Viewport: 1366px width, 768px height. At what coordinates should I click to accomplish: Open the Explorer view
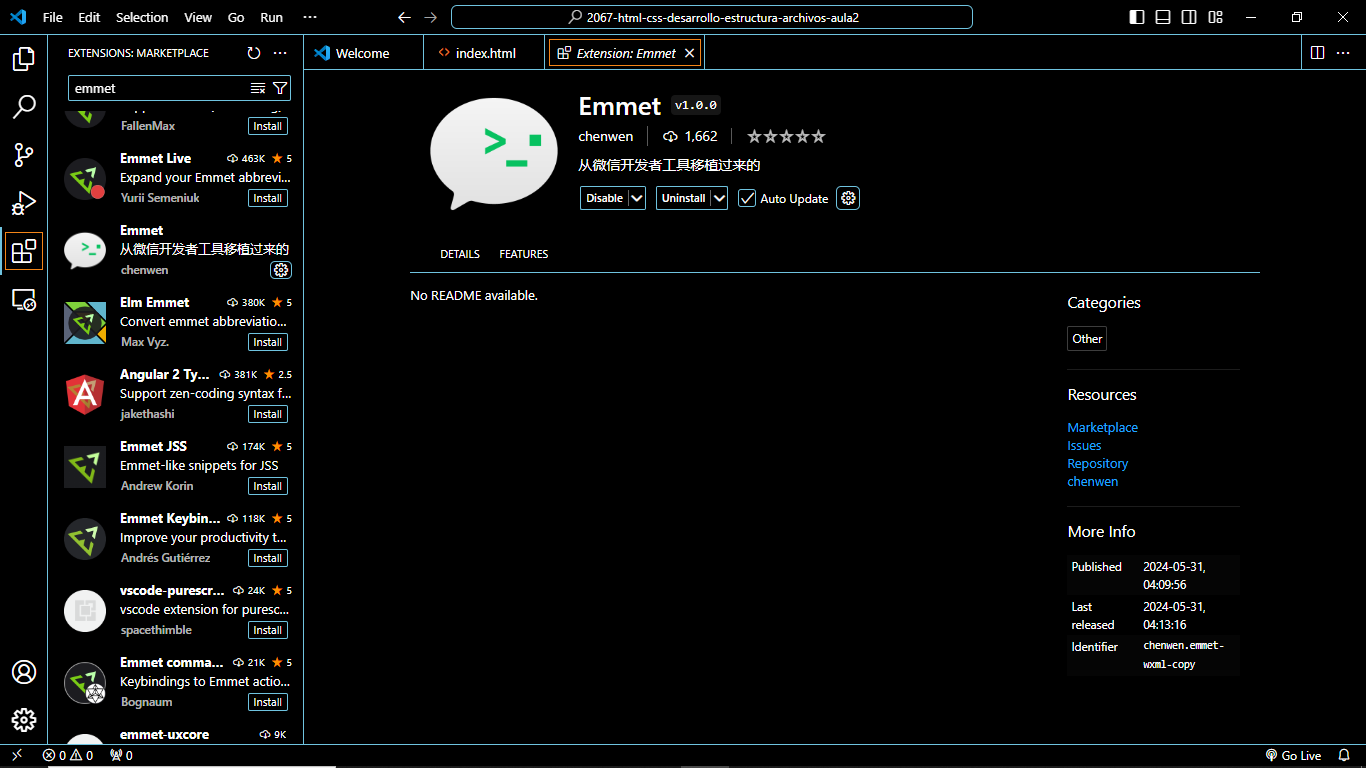tap(24, 60)
